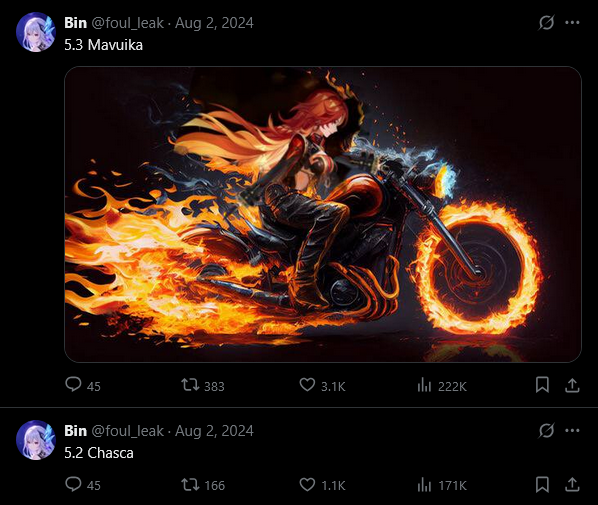Open the flaming motorcycle image
This screenshot has height=505, width=598.
pyautogui.click(x=323, y=214)
